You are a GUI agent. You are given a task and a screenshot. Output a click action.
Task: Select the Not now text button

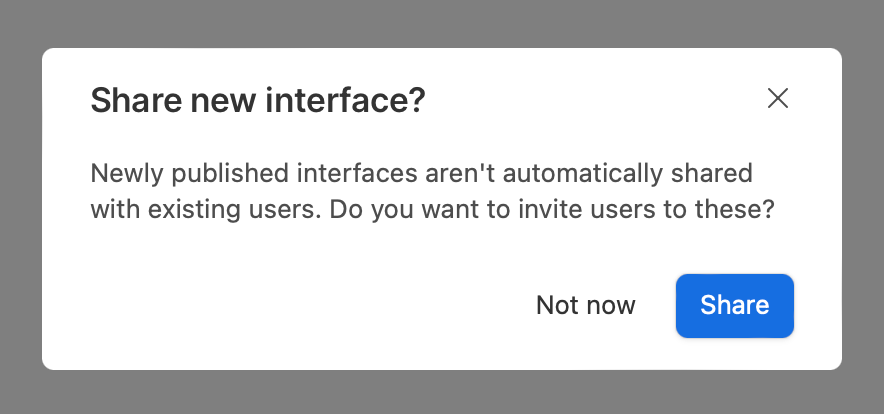pos(585,306)
